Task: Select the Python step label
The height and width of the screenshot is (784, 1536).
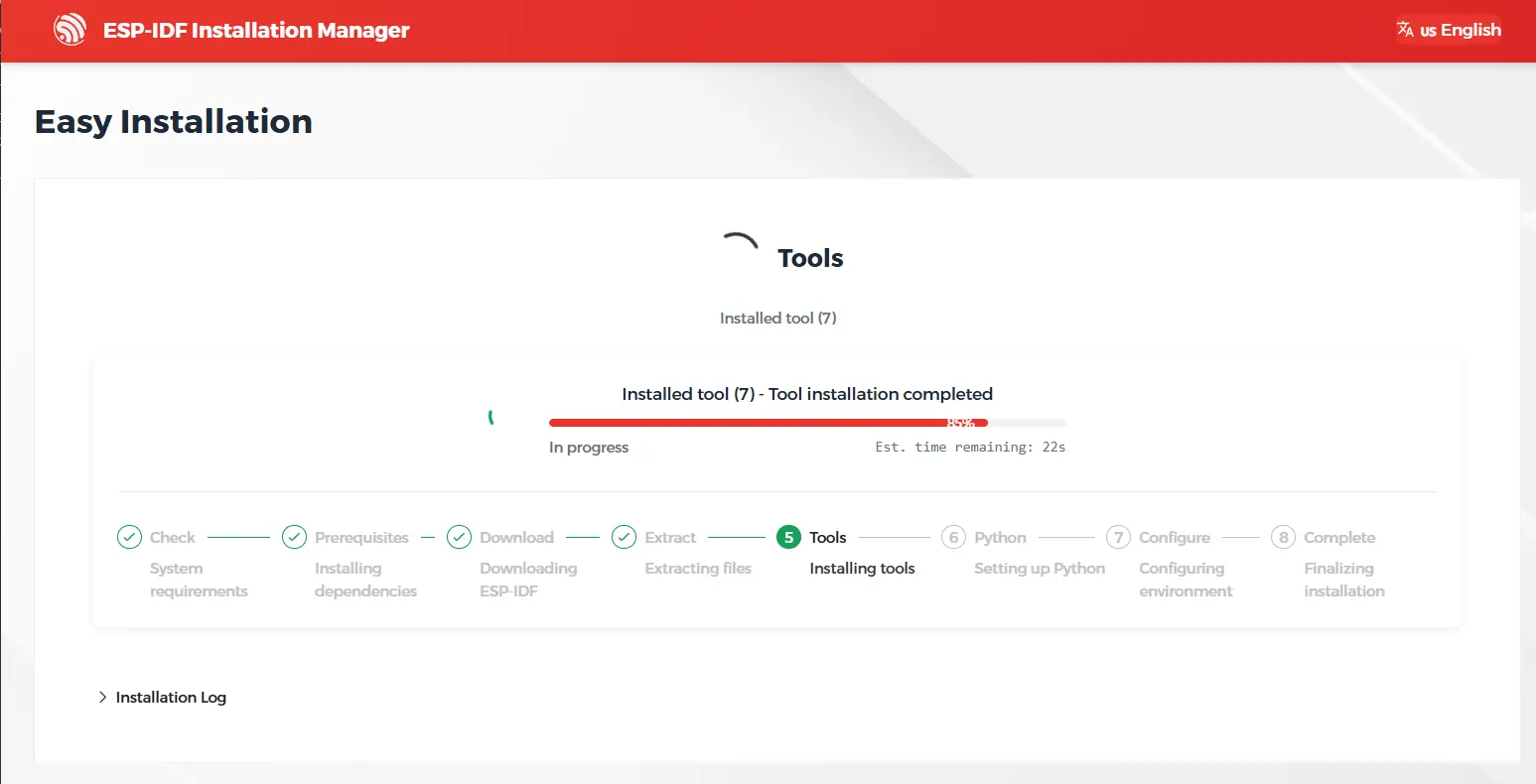Action: [1000, 537]
